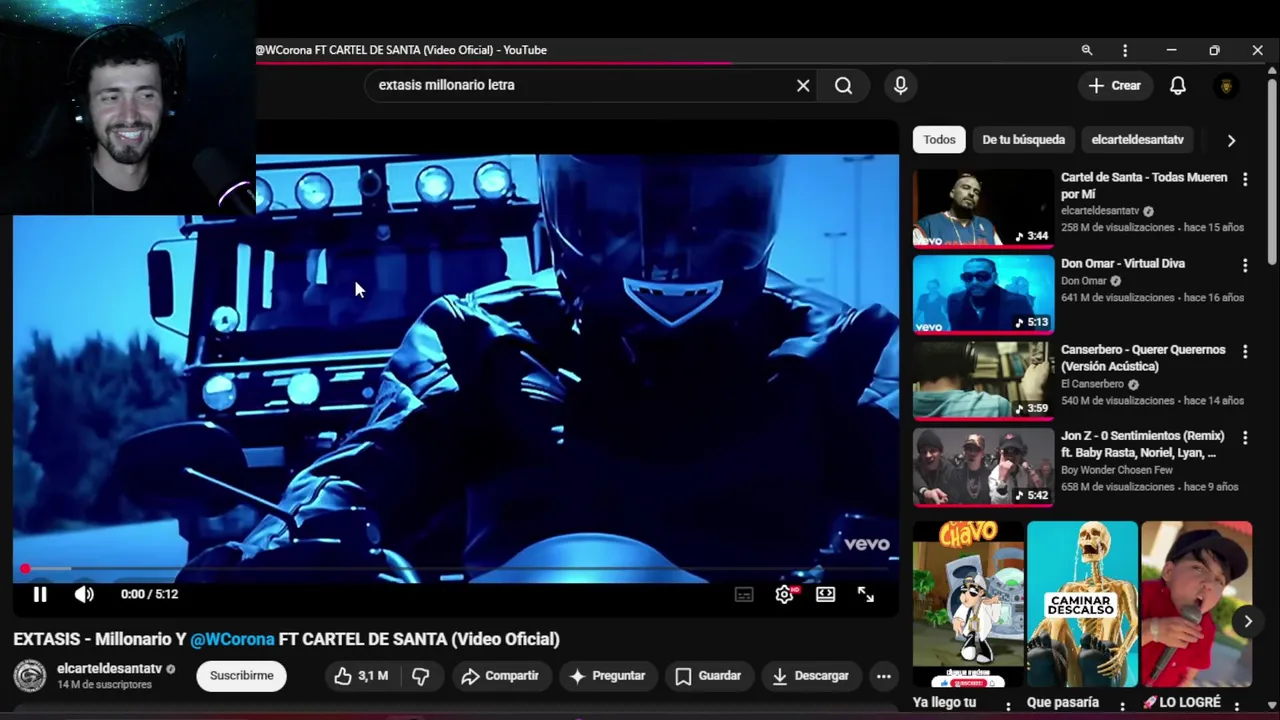Image resolution: width=1280 pixels, height=720 pixels.
Task: Open the notifications bell
Action: (x=1178, y=86)
